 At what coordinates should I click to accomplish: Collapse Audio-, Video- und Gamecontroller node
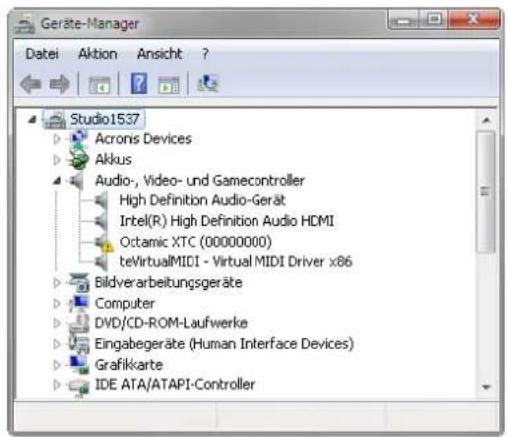tap(57, 181)
